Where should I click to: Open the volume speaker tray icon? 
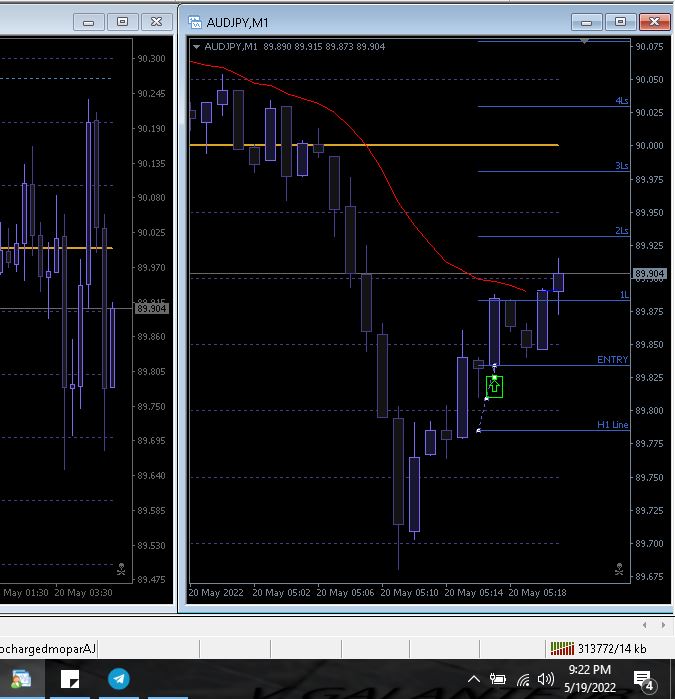pos(545,679)
